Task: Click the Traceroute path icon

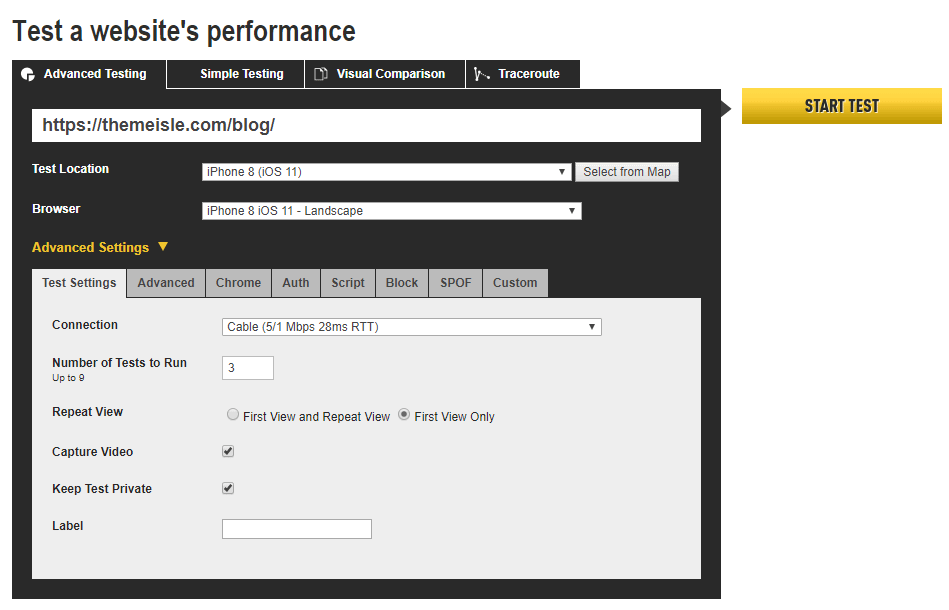Action: tap(482, 74)
